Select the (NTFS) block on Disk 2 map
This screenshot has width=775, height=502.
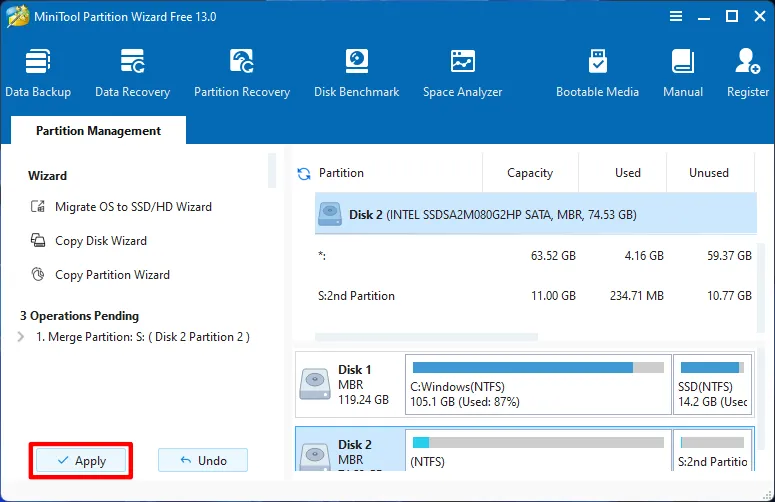(x=538, y=450)
